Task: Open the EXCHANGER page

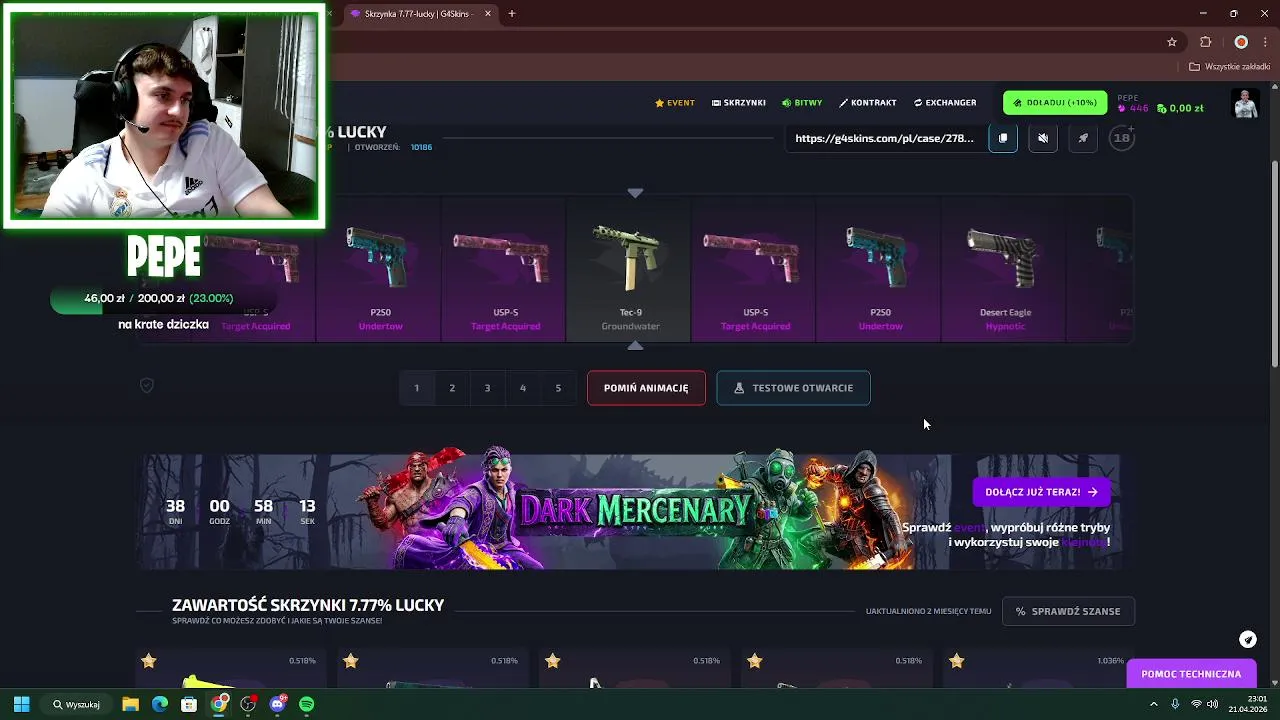Action: pyautogui.click(x=945, y=103)
